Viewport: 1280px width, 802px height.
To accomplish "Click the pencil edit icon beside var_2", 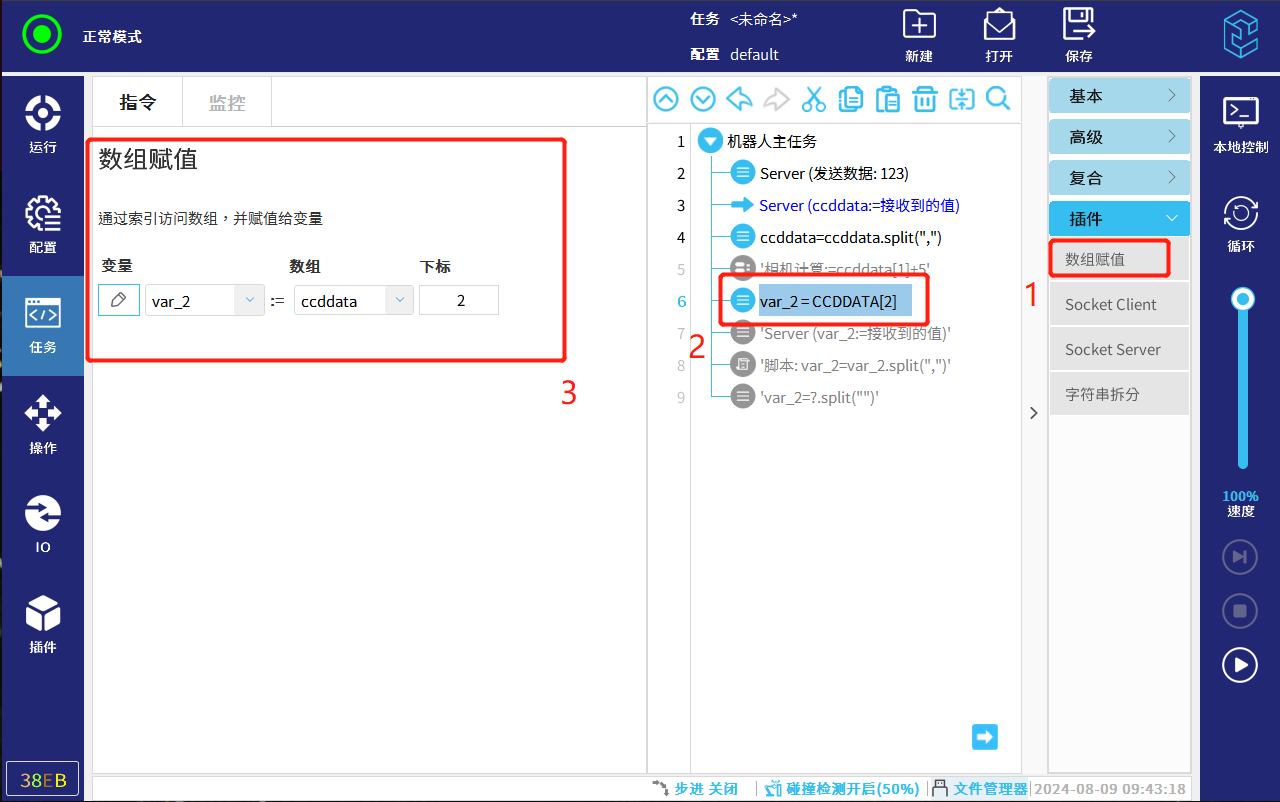I will [x=119, y=300].
